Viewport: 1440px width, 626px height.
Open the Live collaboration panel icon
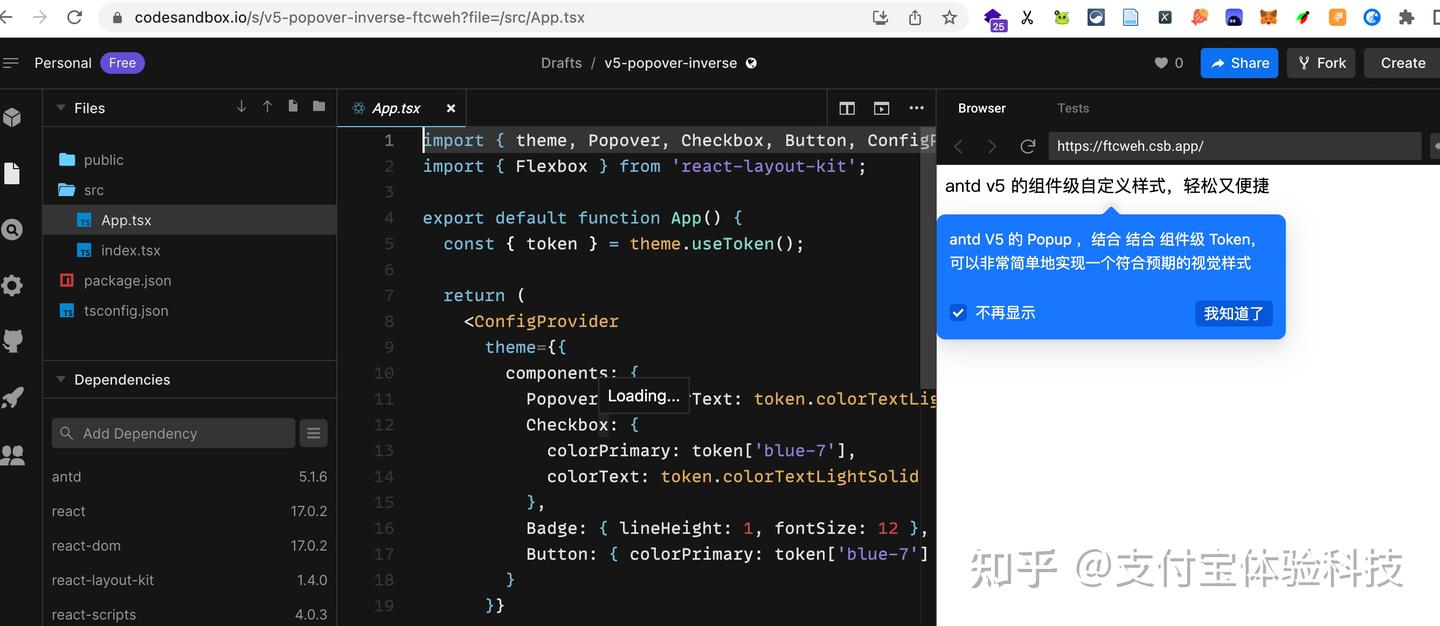tap(13, 455)
